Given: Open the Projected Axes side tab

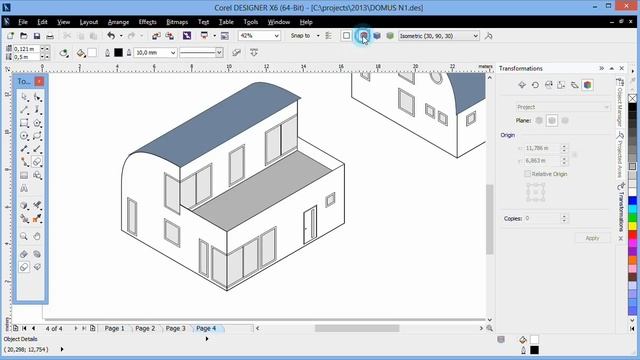Looking at the screenshot, I should [620, 155].
